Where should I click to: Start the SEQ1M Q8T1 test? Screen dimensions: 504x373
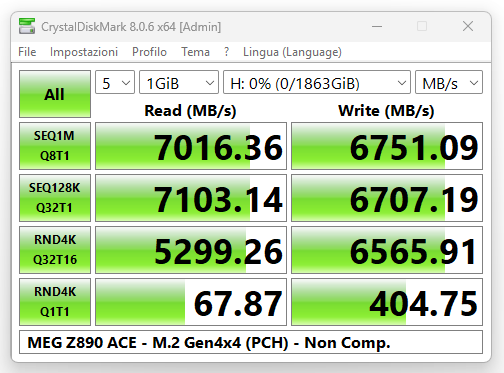pyautogui.click(x=55, y=146)
